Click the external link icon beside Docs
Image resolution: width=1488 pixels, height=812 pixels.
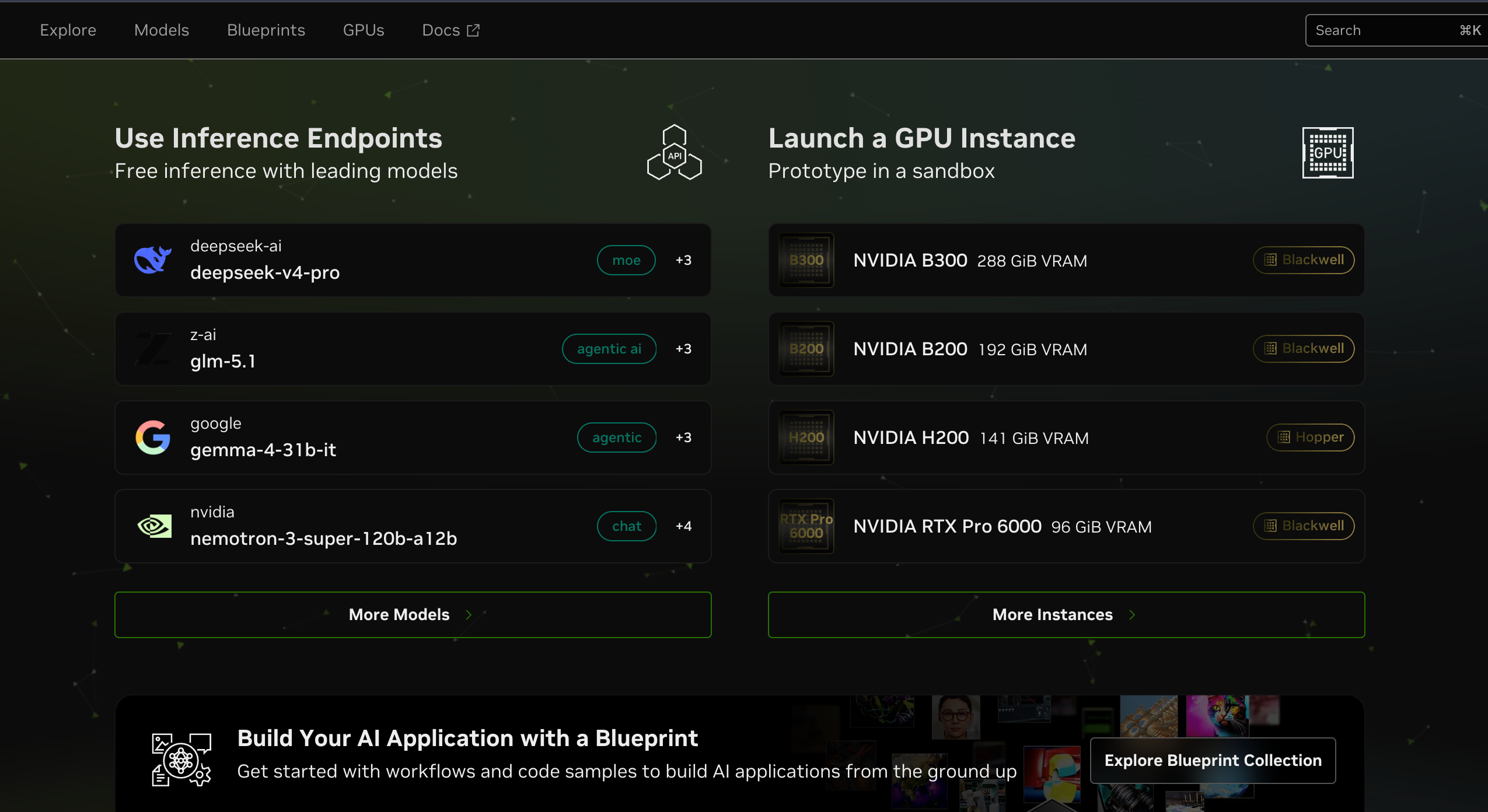click(x=473, y=30)
